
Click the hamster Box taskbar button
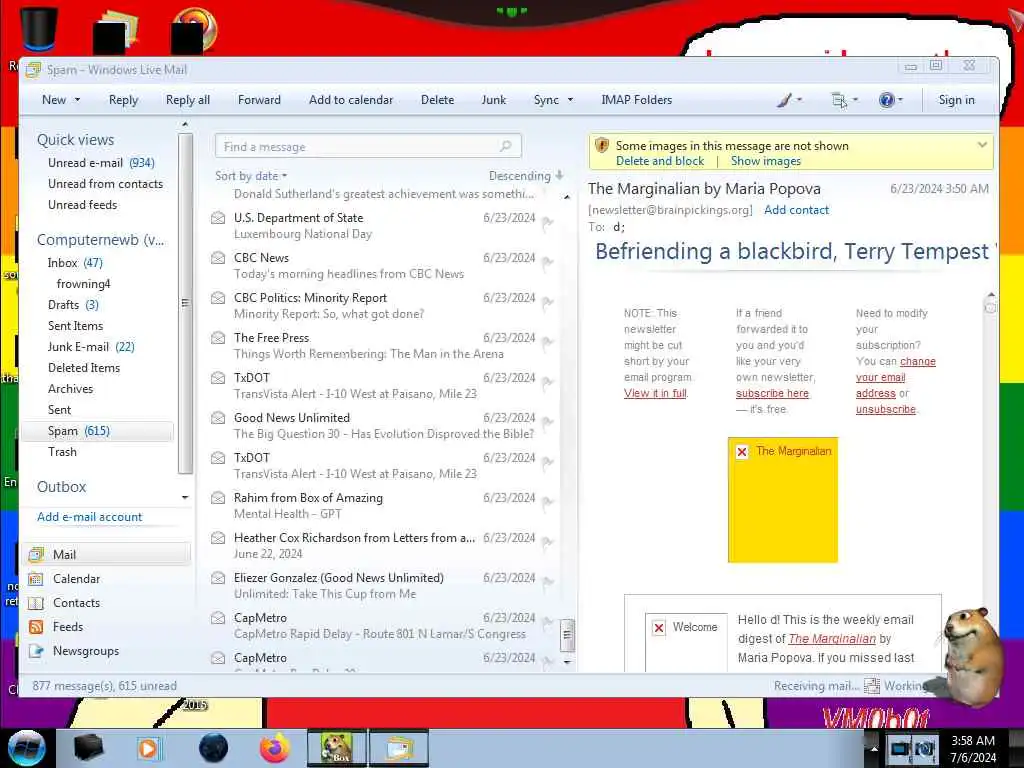tap(337, 748)
